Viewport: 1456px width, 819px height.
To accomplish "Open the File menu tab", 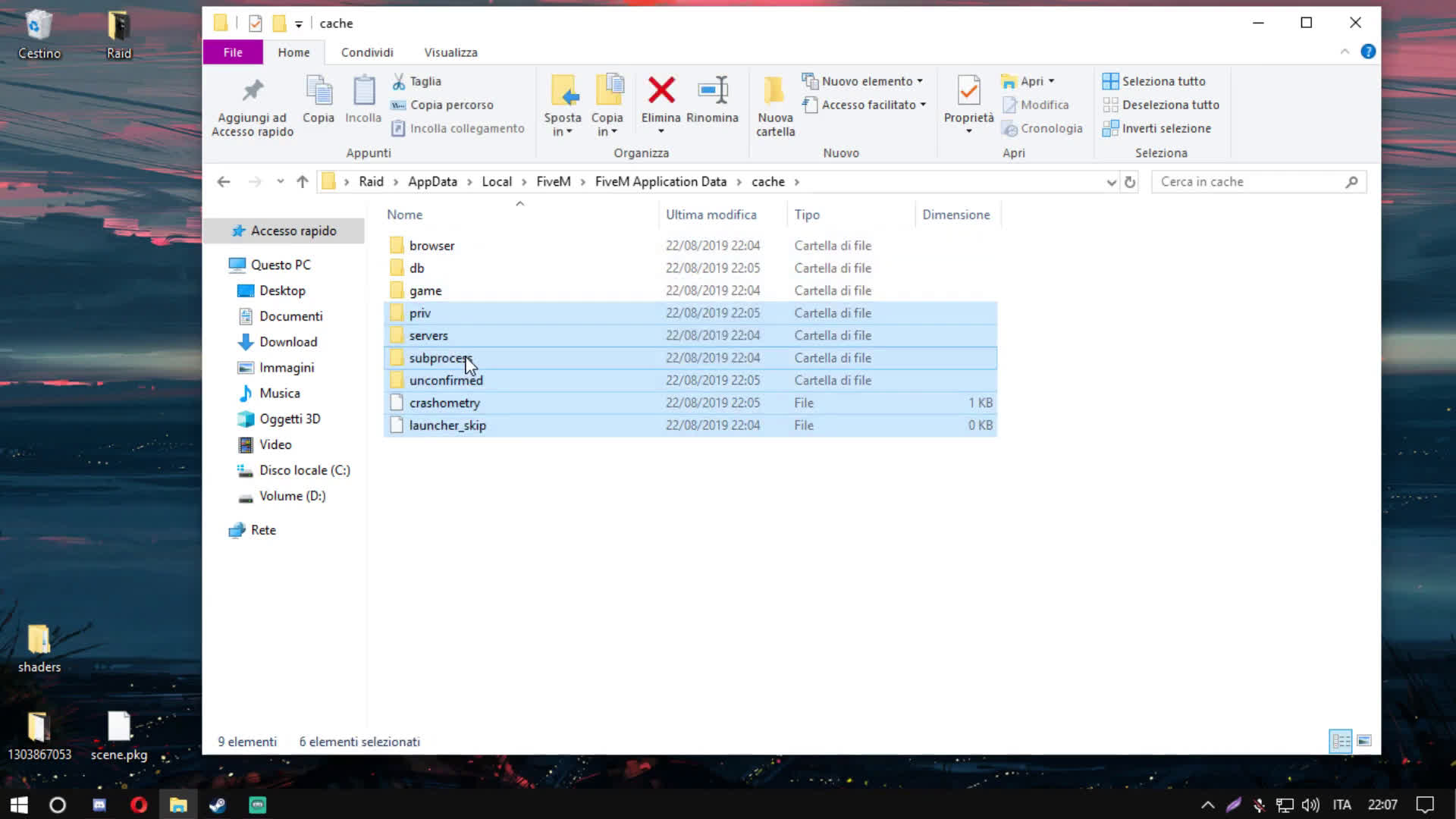I will (x=233, y=52).
